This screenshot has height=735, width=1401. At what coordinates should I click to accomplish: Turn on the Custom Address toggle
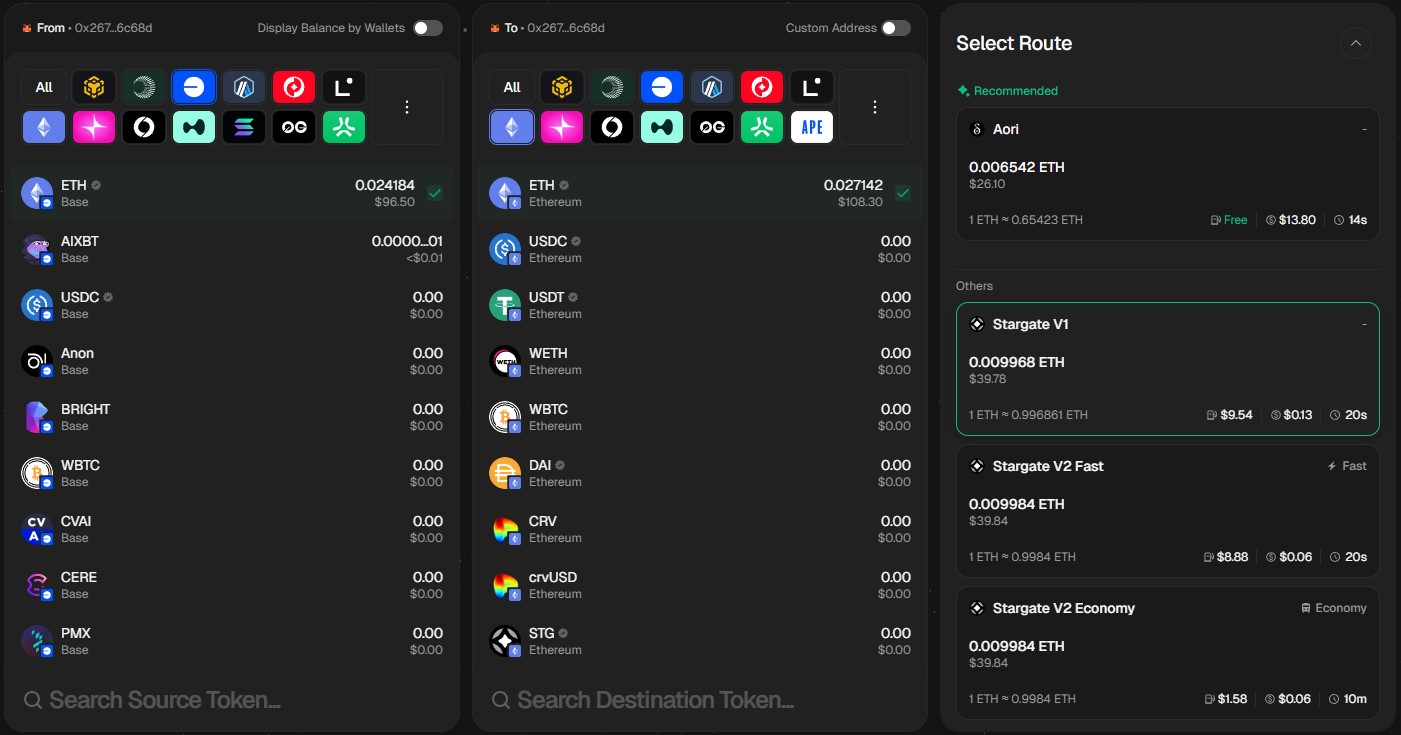(897, 28)
